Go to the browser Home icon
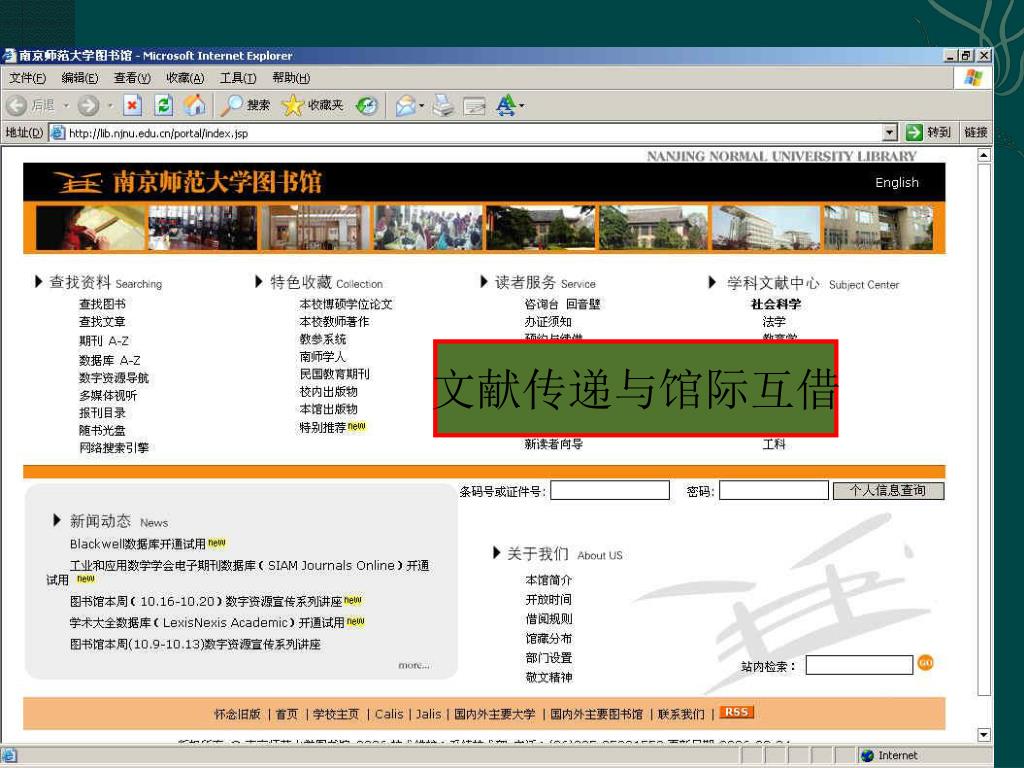This screenshot has height=768, width=1024. [x=194, y=105]
